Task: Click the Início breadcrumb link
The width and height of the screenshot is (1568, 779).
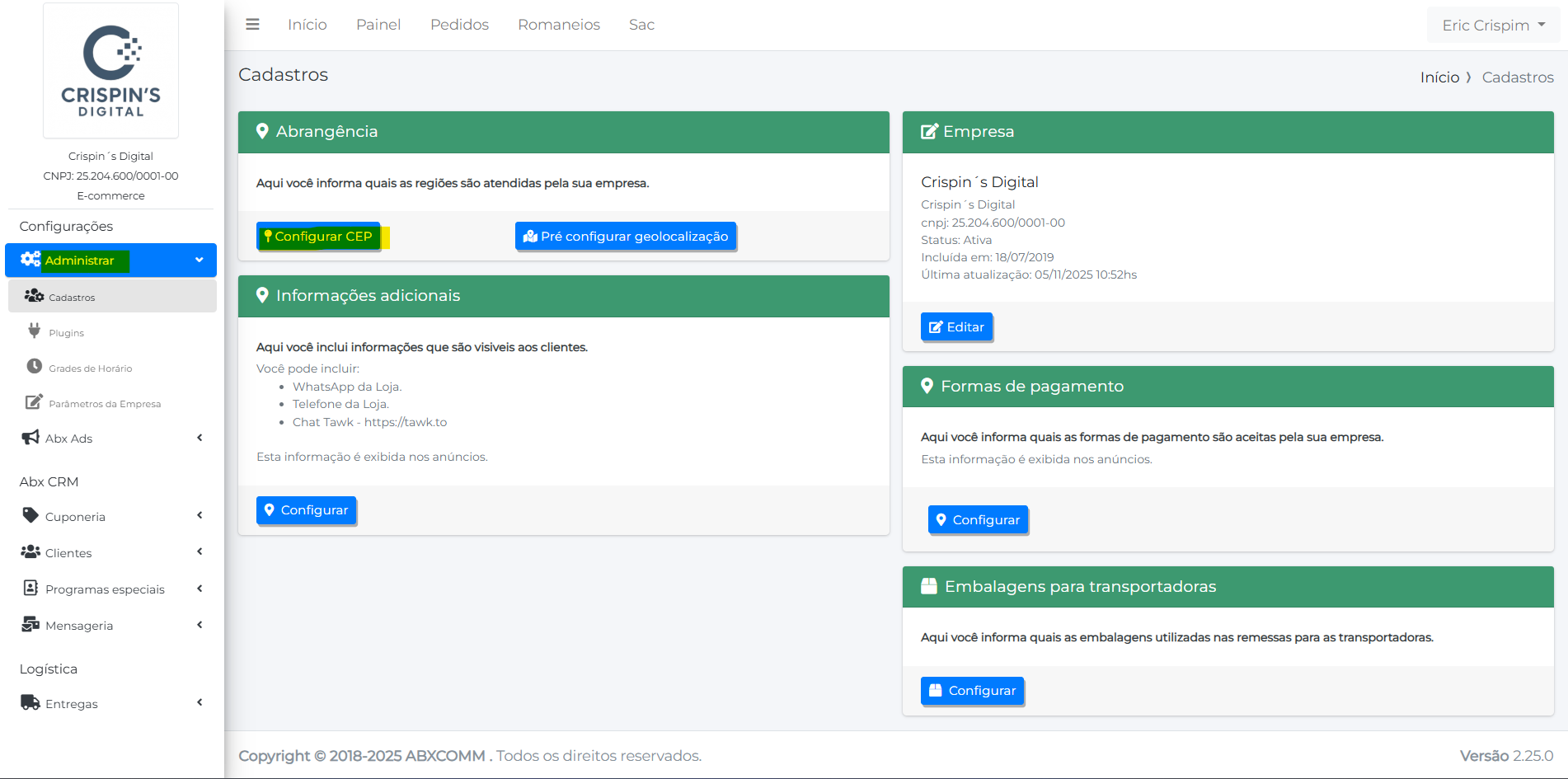Action: click(x=1439, y=77)
